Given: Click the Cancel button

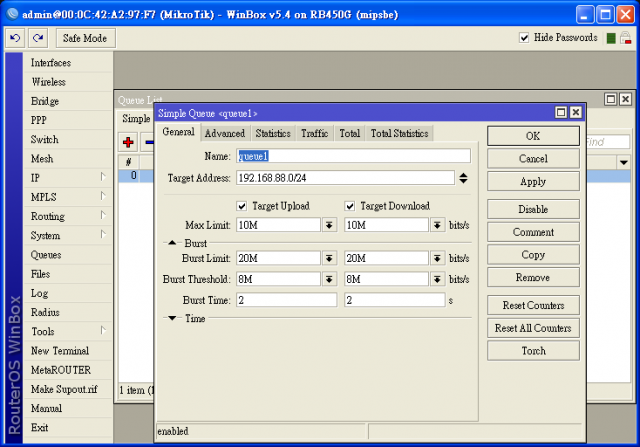Looking at the screenshot, I should (533, 158).
